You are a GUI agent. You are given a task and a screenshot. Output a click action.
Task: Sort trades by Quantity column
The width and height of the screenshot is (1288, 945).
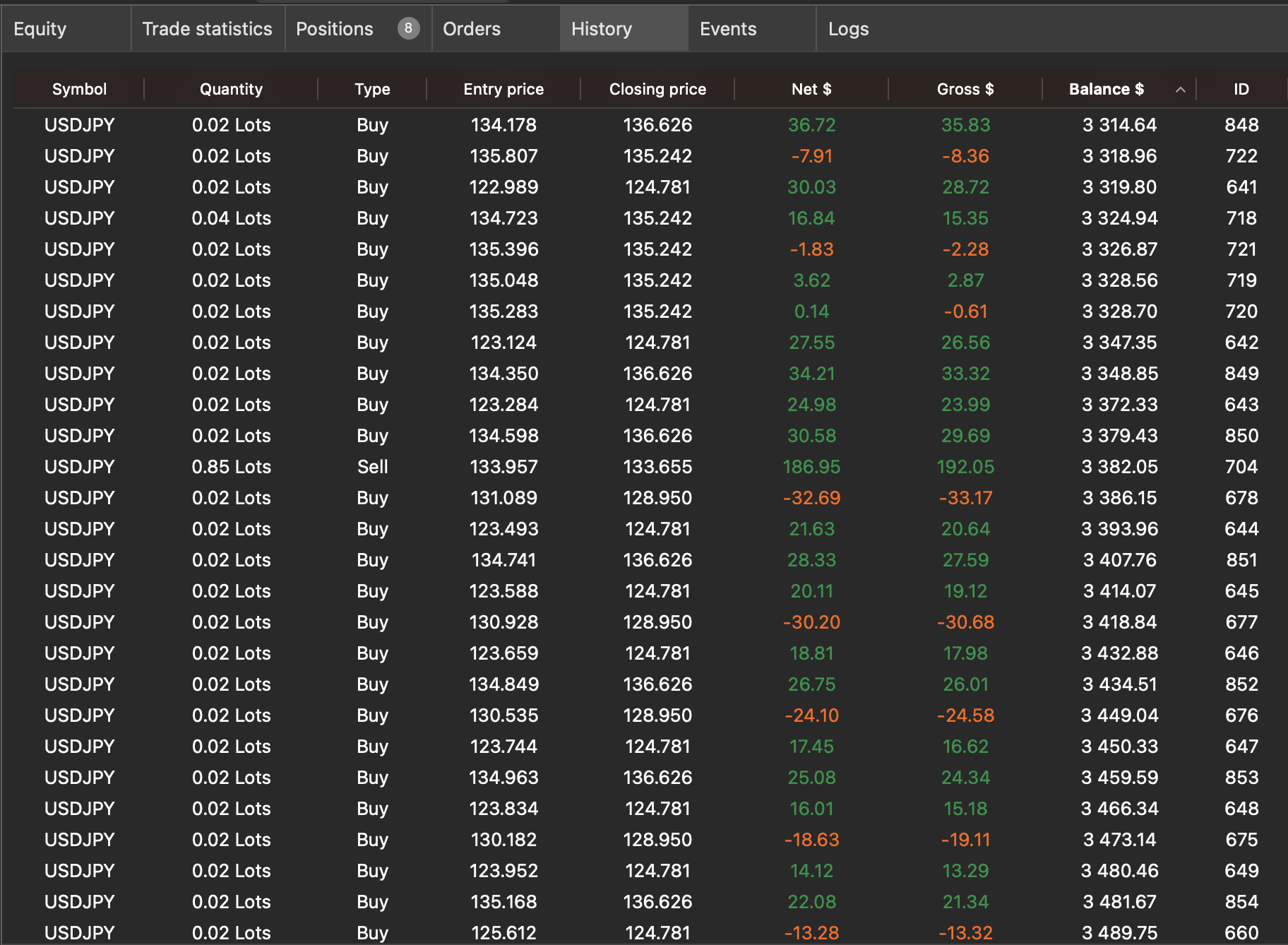[x=231, y=90]
